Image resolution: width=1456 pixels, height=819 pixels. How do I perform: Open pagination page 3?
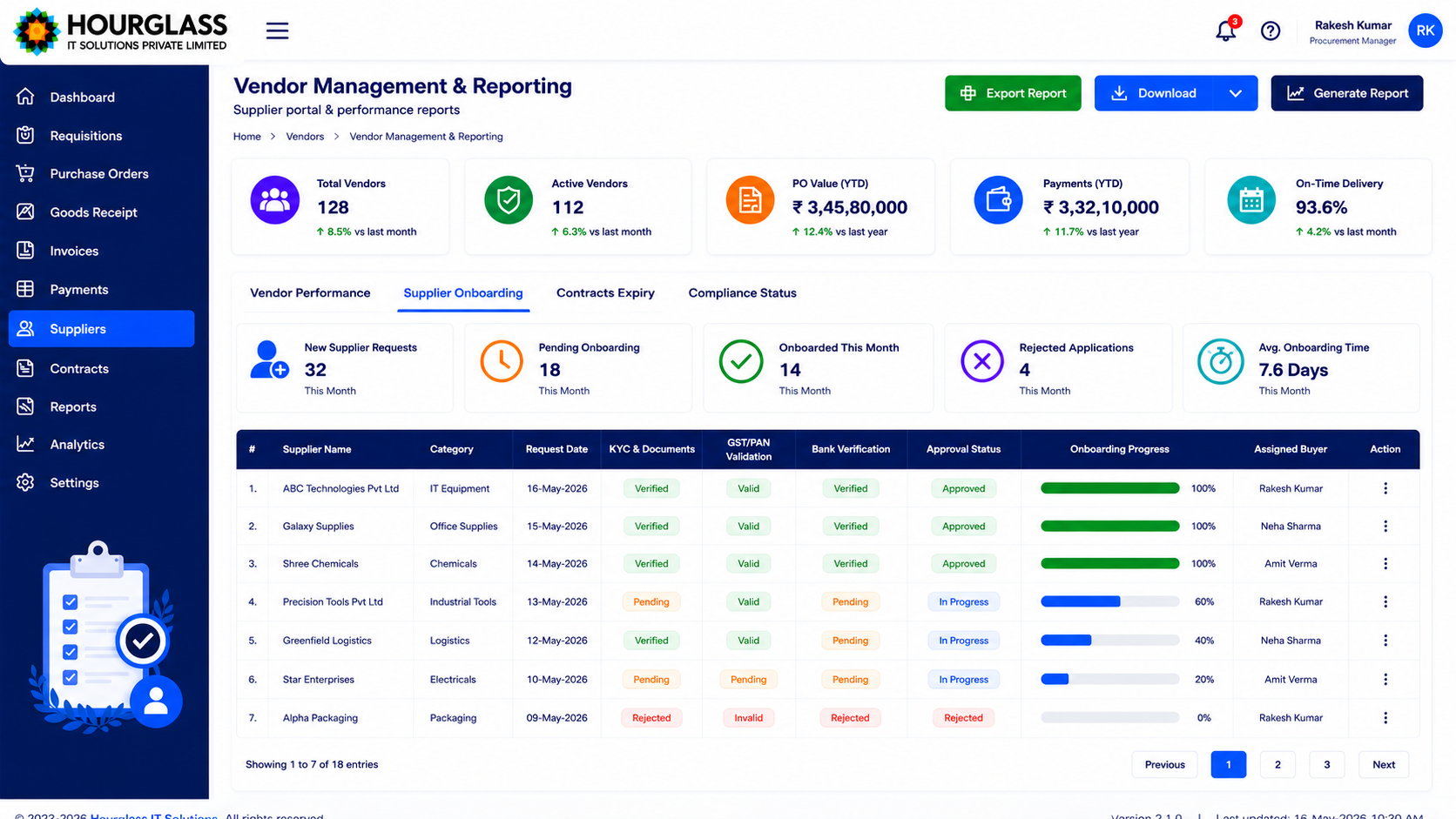1327,764
